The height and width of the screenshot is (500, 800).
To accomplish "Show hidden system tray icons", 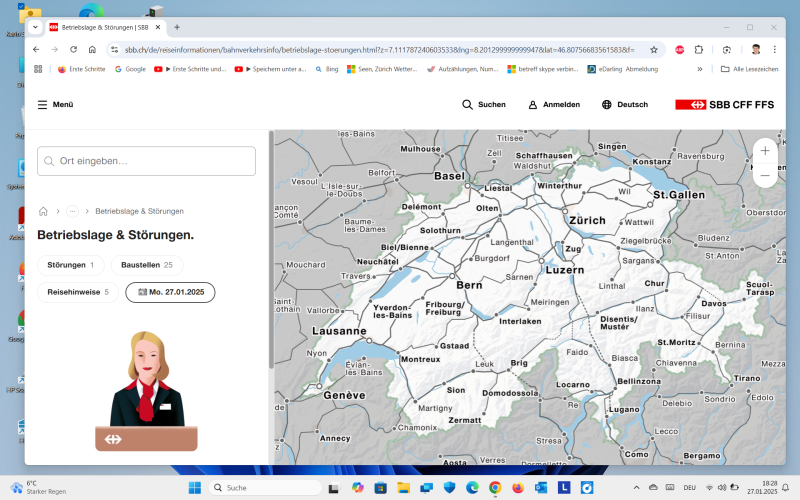I will [x=636, y=488].
